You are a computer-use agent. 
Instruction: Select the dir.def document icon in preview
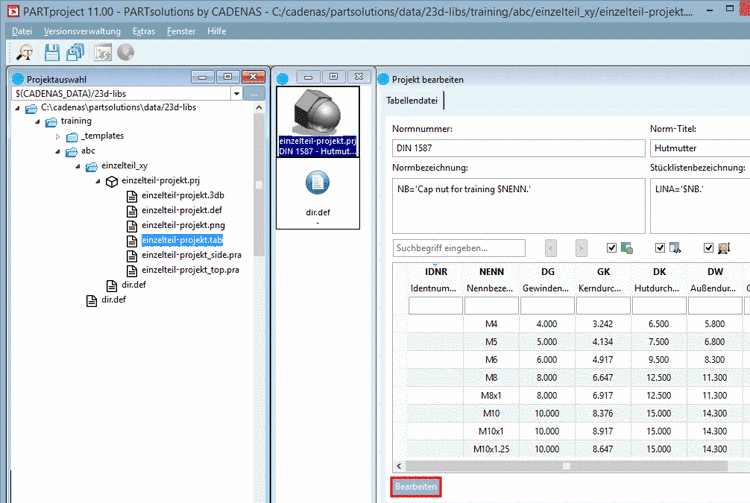(x=317, y=183)
